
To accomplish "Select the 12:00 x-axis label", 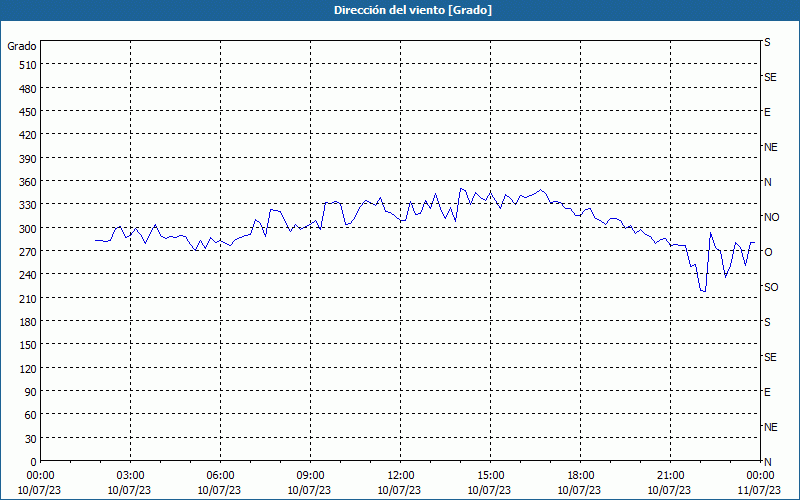I will click(401, 476).
